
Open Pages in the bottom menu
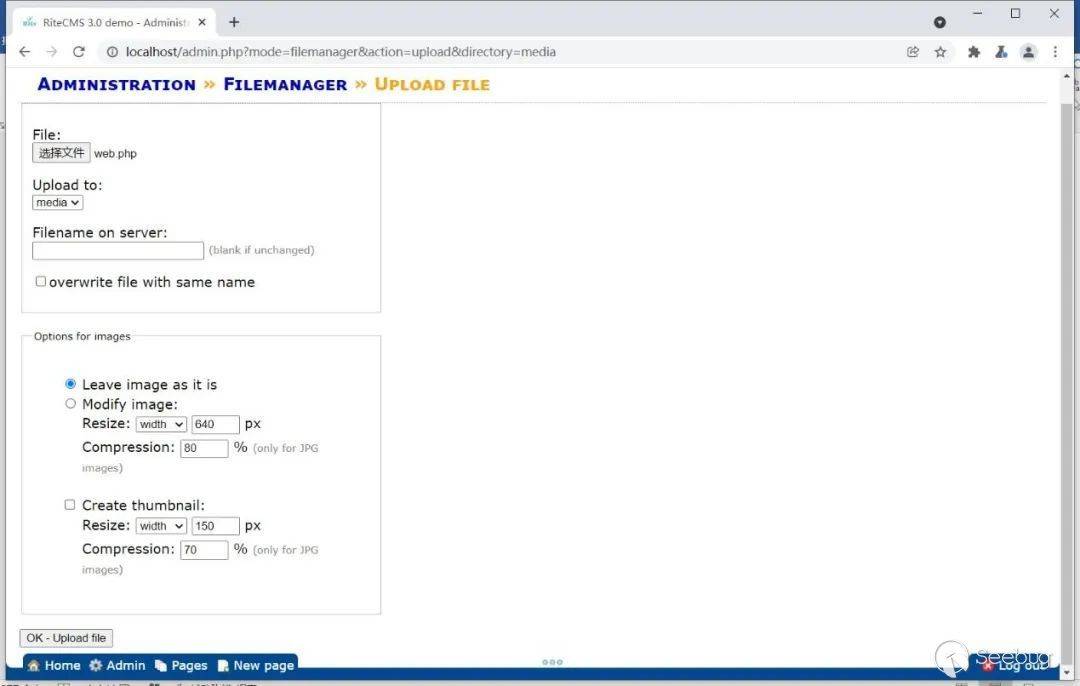(x=181, y=665)
